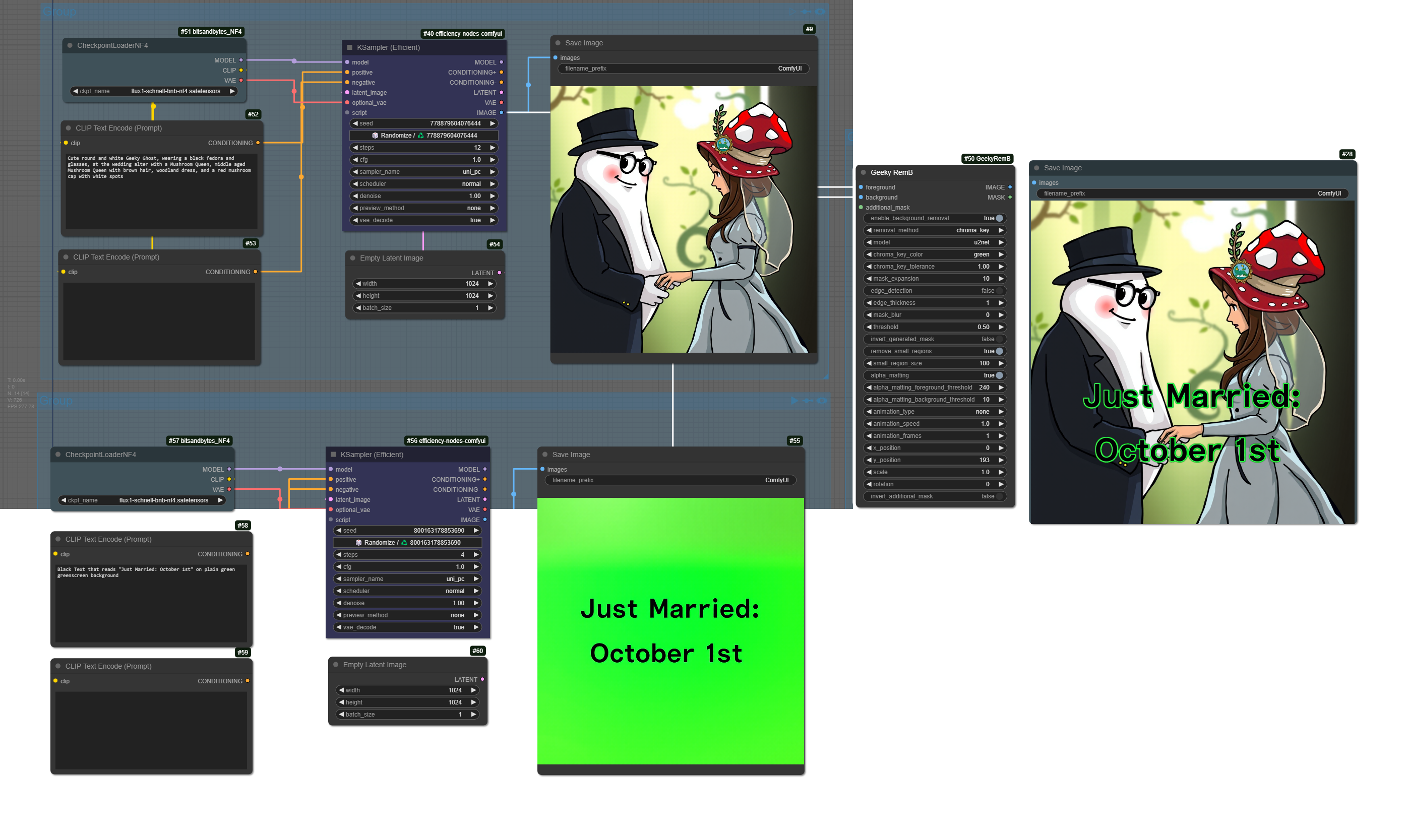Click the lower group's play queue icon
This screenshot has width=1407, height=840.
(x=794, y=401)
